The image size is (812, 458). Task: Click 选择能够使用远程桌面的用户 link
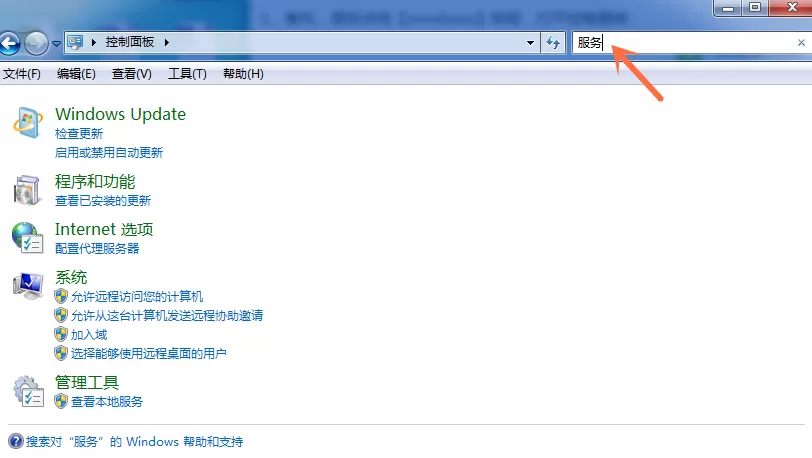pyautogui.click(x=149, y=353)
